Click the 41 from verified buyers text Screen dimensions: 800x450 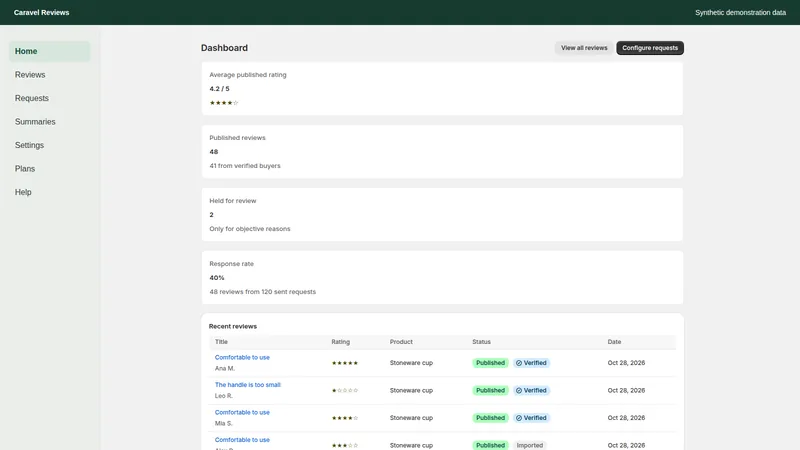(245, 166)
